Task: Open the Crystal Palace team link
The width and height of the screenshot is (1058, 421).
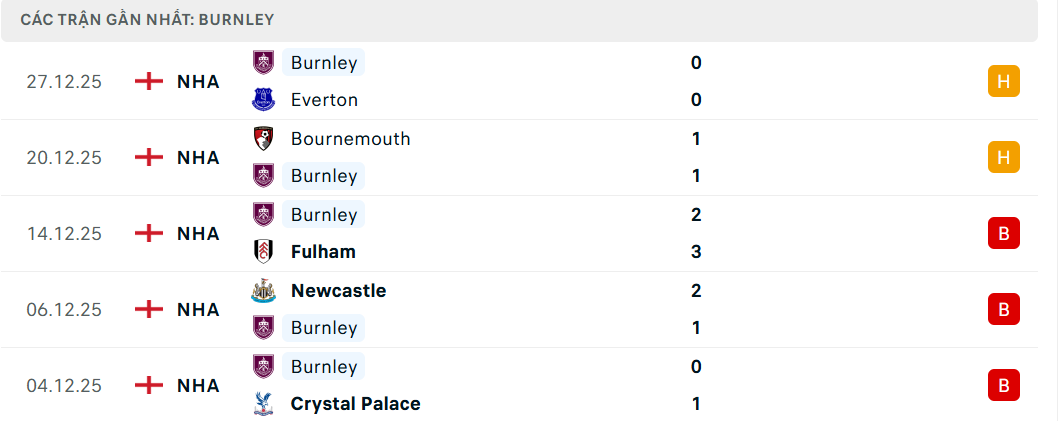Action: coord(355,404)
